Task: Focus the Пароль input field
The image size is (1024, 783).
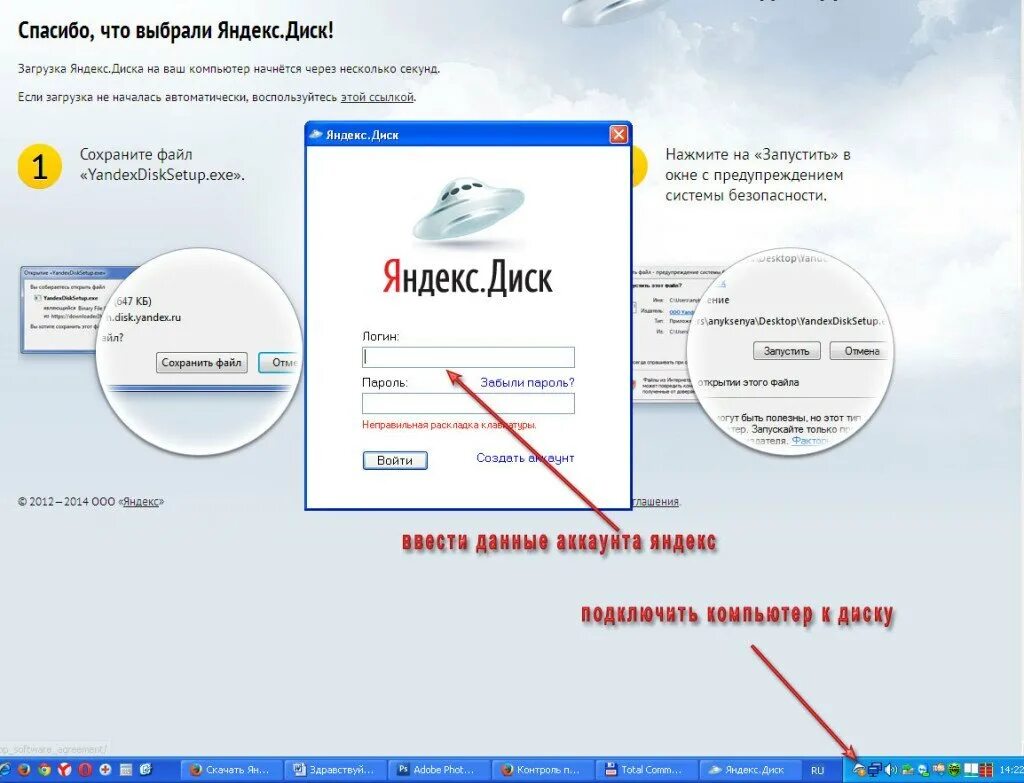Action: pyautogui.click(x=468, y=403)
